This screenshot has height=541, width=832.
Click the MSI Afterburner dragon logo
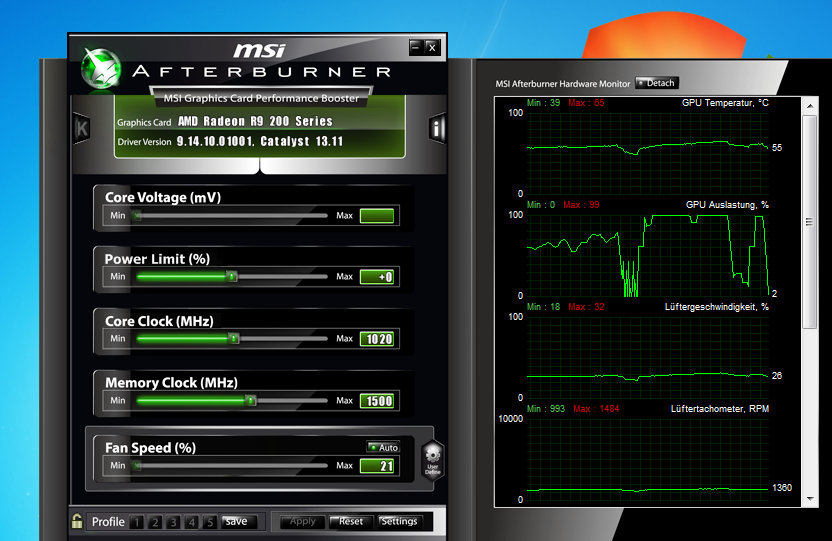pyautogui.click(x=101, y=68)
